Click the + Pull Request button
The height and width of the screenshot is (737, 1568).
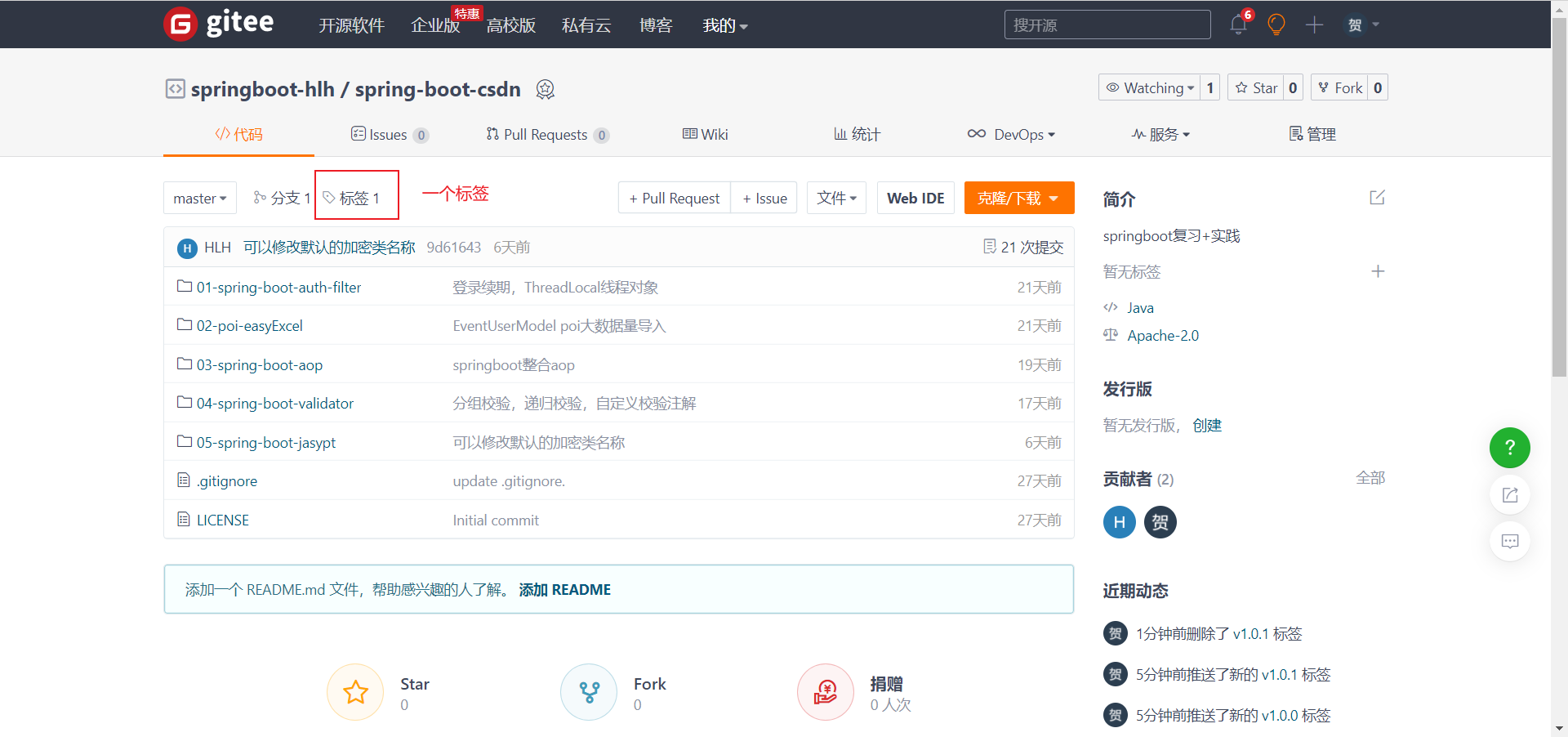(675, 199)
